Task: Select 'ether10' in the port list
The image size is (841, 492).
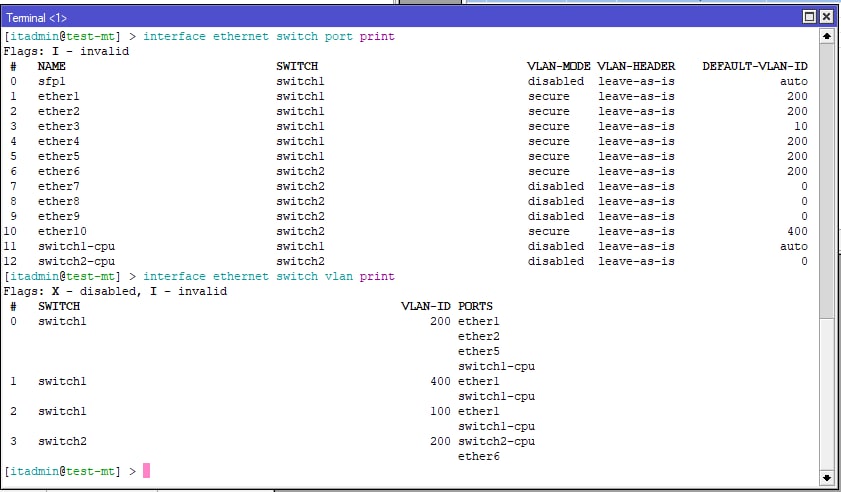Action: 62,232
